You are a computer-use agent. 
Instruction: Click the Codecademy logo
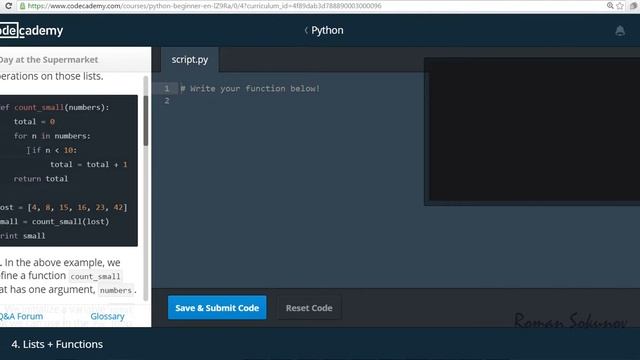click(31, 31)
